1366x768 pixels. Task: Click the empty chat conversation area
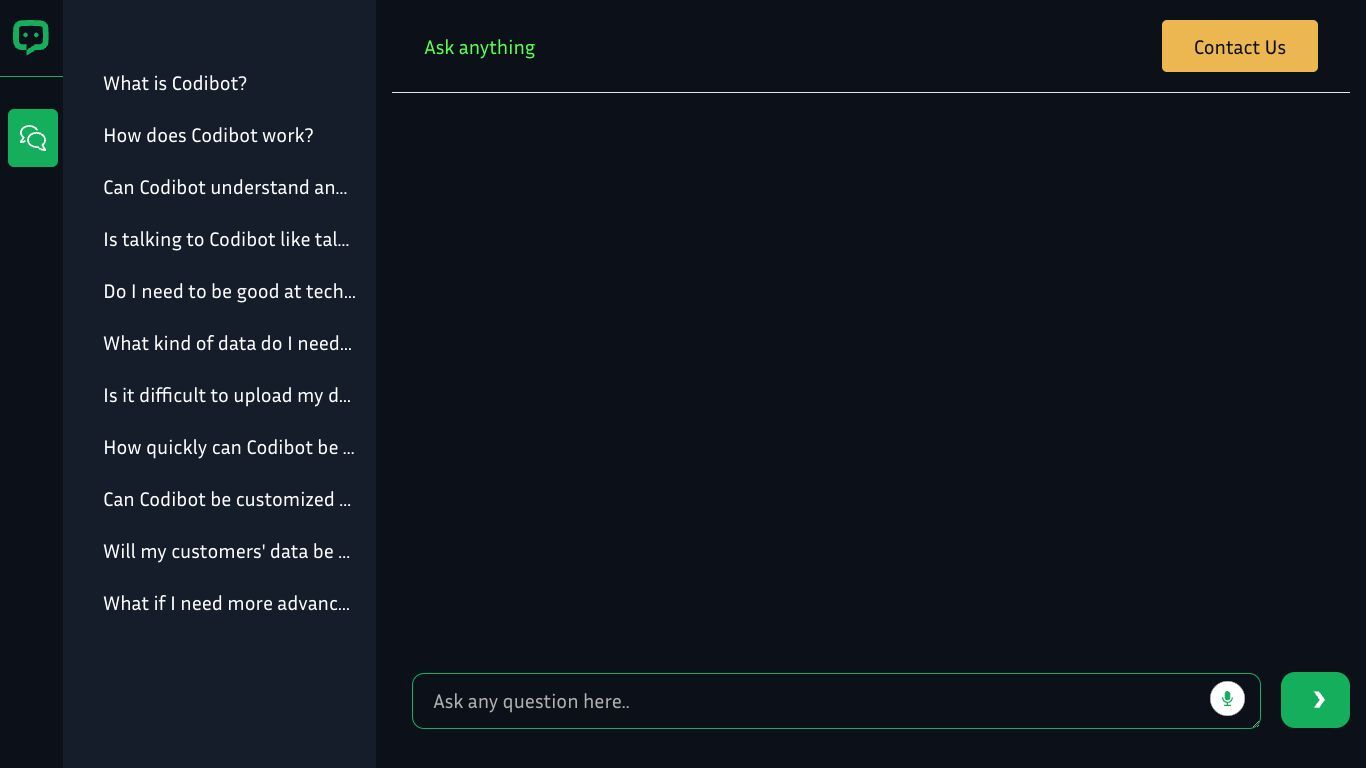(x=871, y=380)
